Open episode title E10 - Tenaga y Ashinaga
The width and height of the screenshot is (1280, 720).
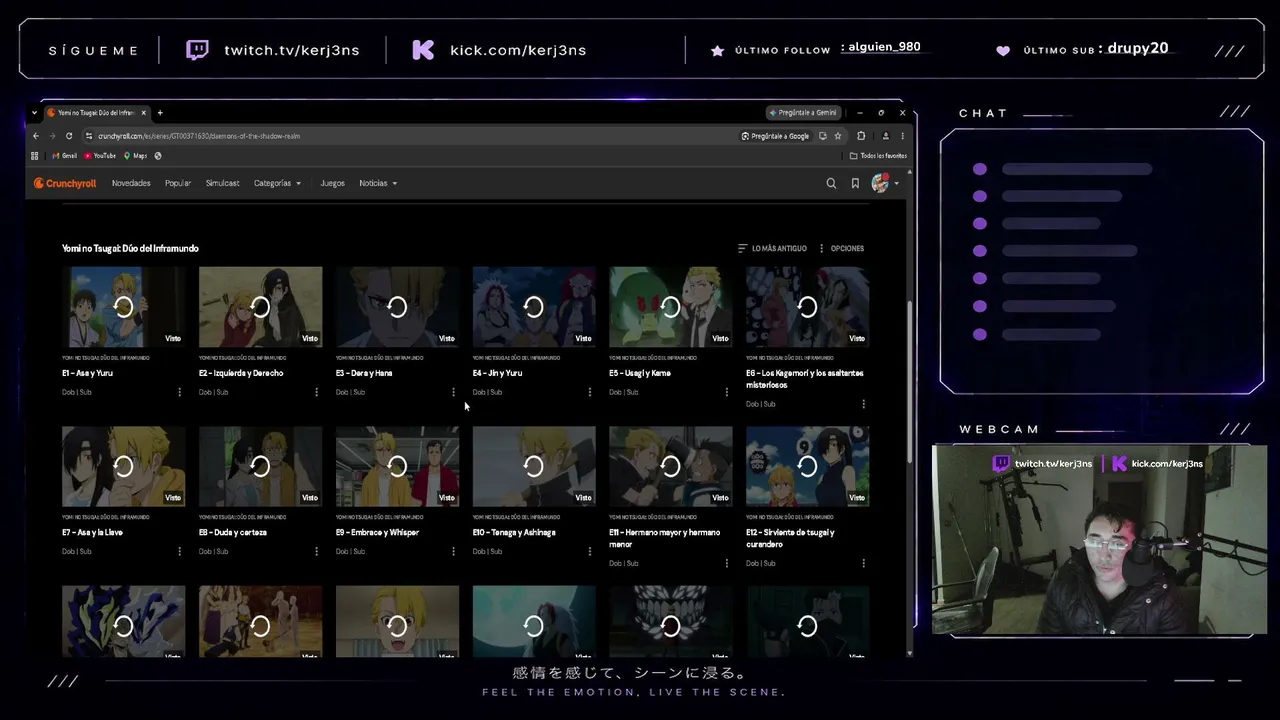514,532
